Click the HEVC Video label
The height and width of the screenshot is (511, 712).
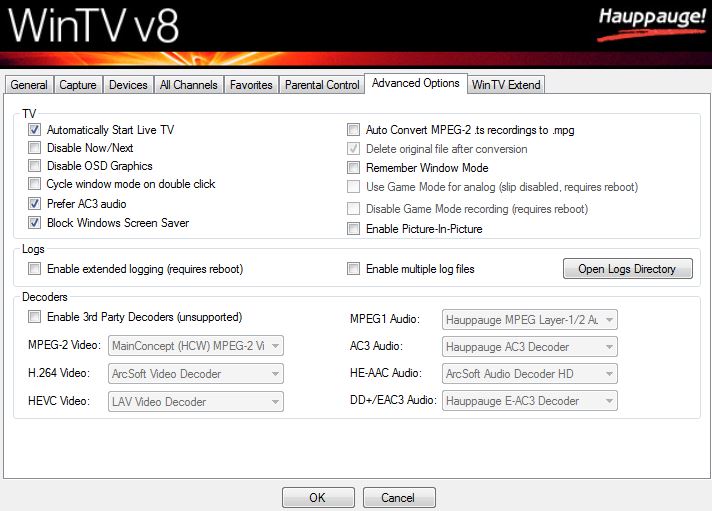coord(59,401)
